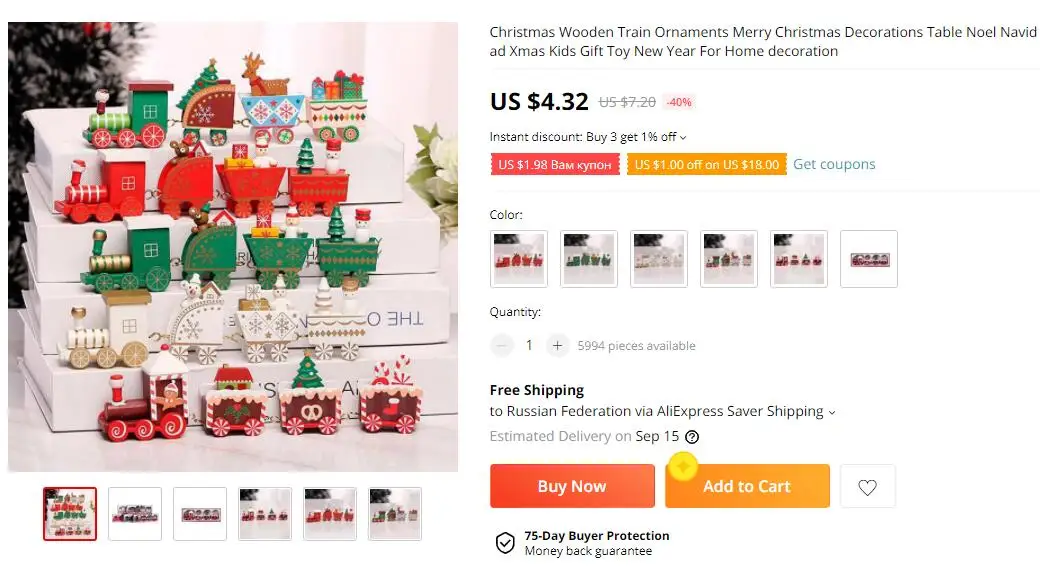Expand AliExpress Saver Shipping options
Screen dimensions: 1040x568
coord(832,412)
